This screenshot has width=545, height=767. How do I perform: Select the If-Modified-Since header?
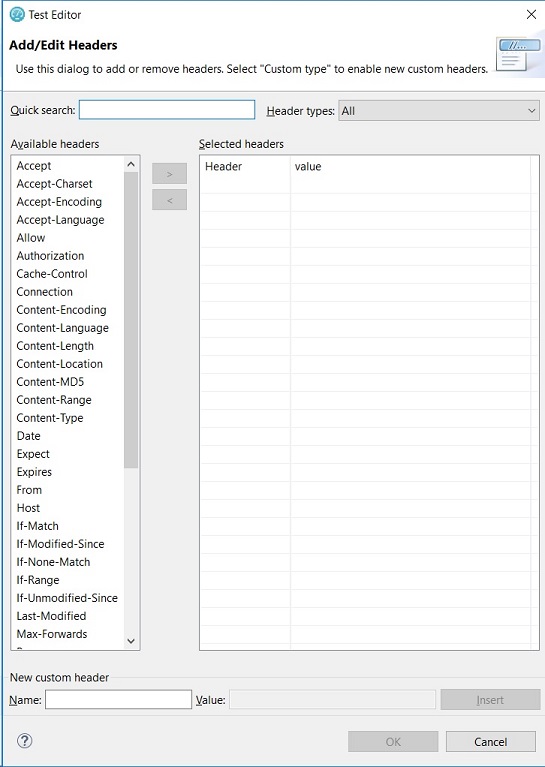60,544
